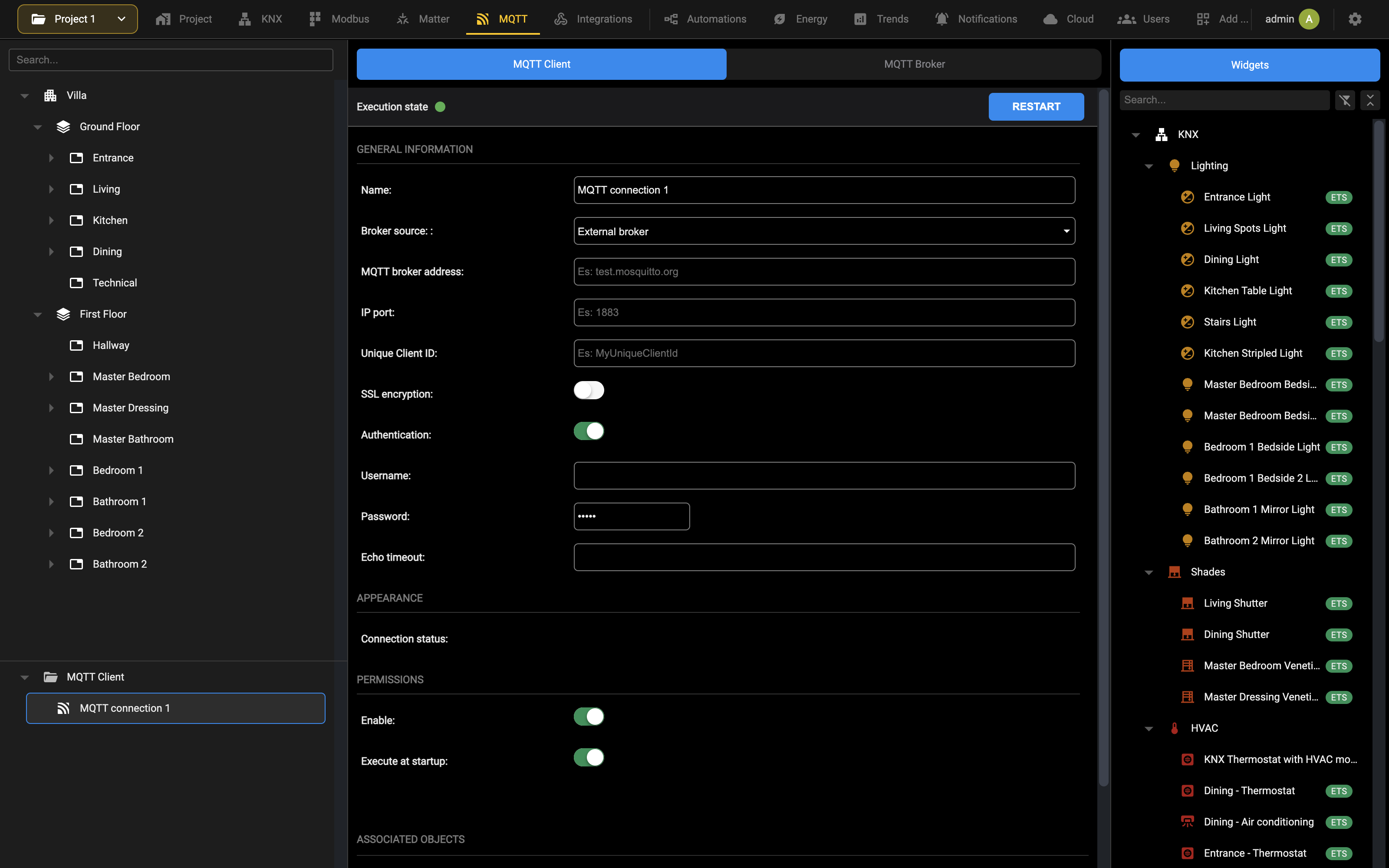This screenshot has height=868, width=1389.
Task: Collapse the Lighting group in Widgets
Action: click(x=1149, y=166)
